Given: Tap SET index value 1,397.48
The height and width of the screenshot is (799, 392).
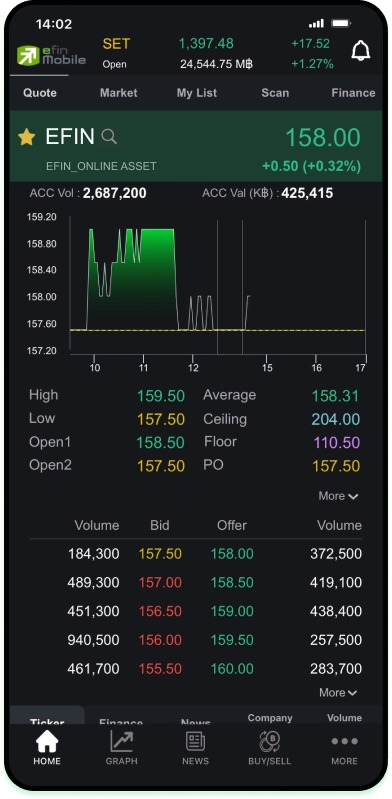Looking at the screenshot, I should coord(206,44).
